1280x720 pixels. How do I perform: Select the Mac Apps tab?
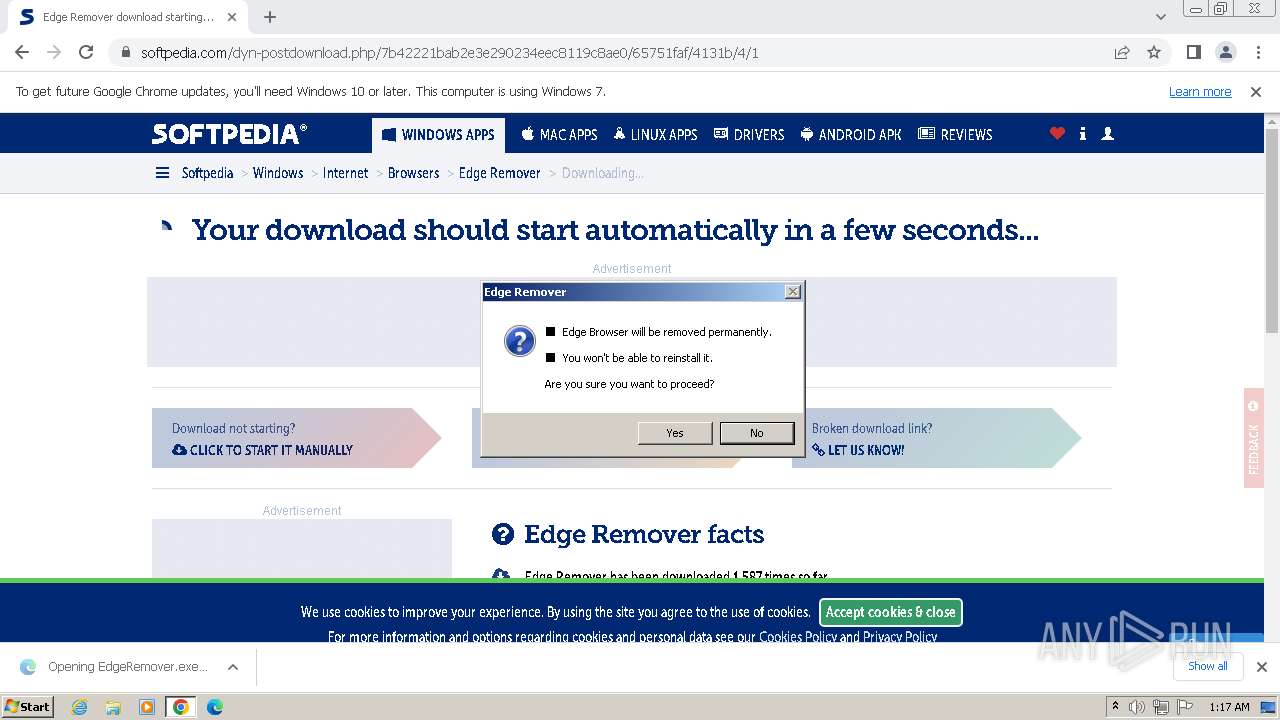click(559, 134)
